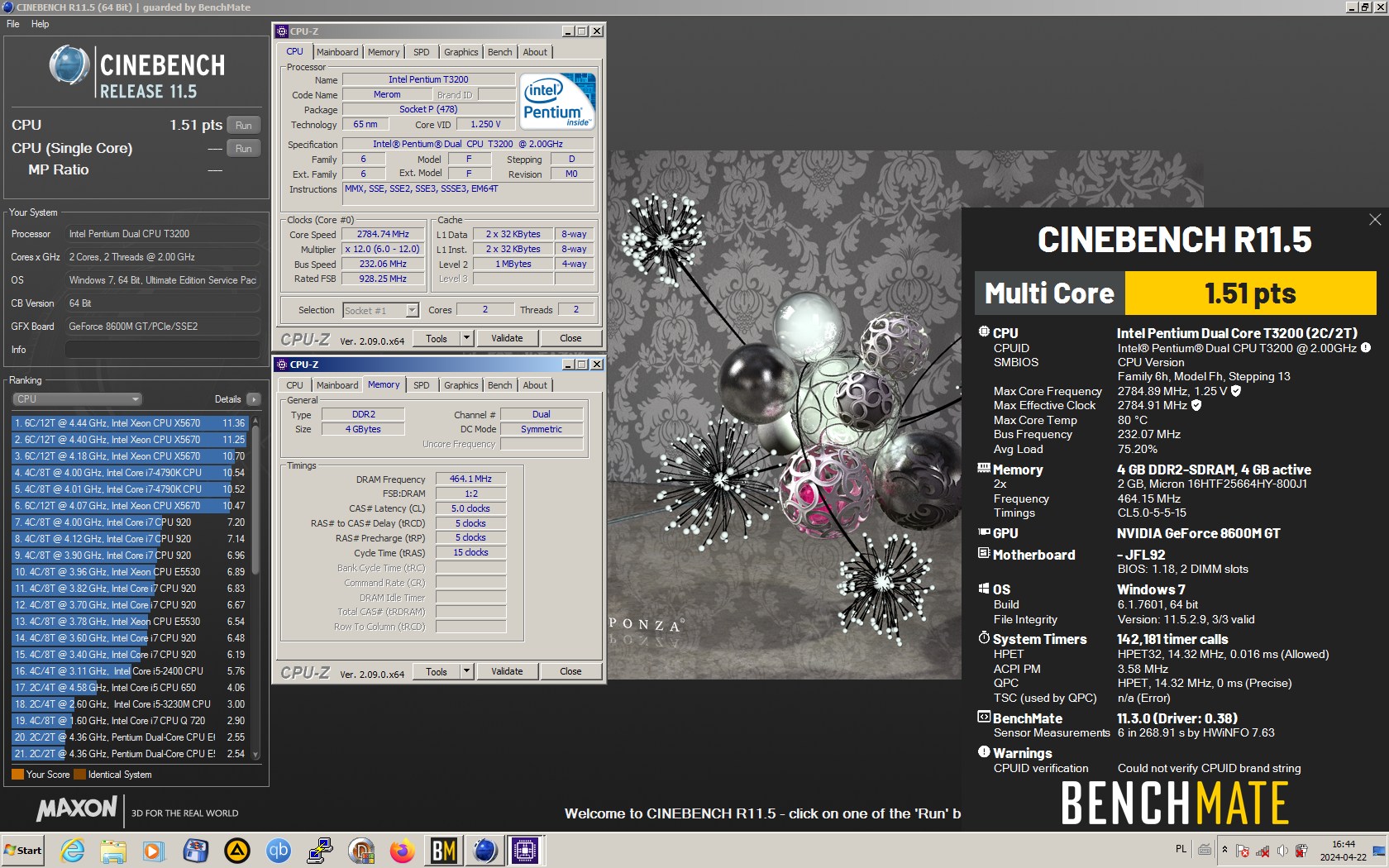Click the Your Score orange swatch
The width and height of the screenshot is (1389, 868).
(17, 775)
